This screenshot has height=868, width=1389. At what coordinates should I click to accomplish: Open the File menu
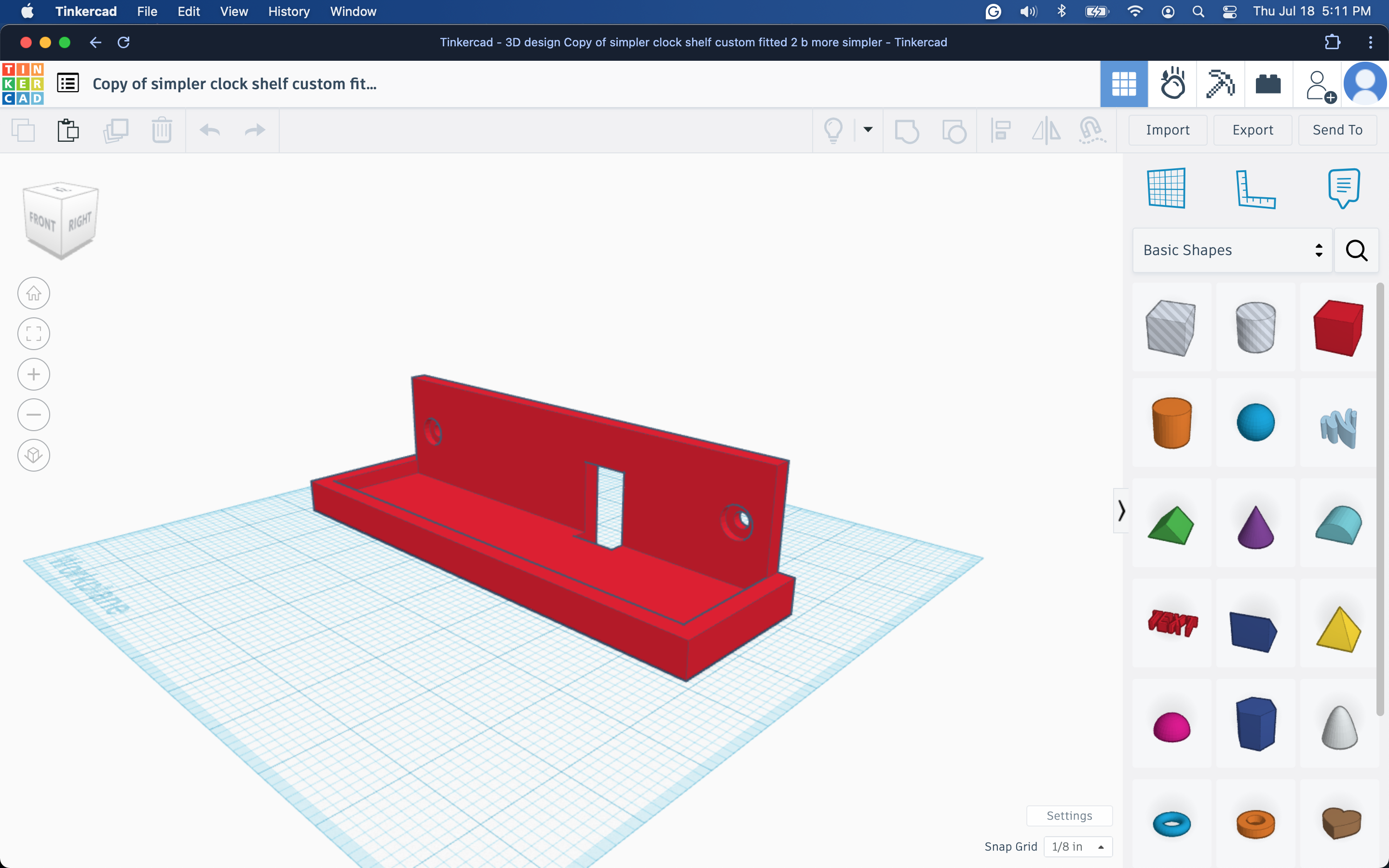click(147, 12)
